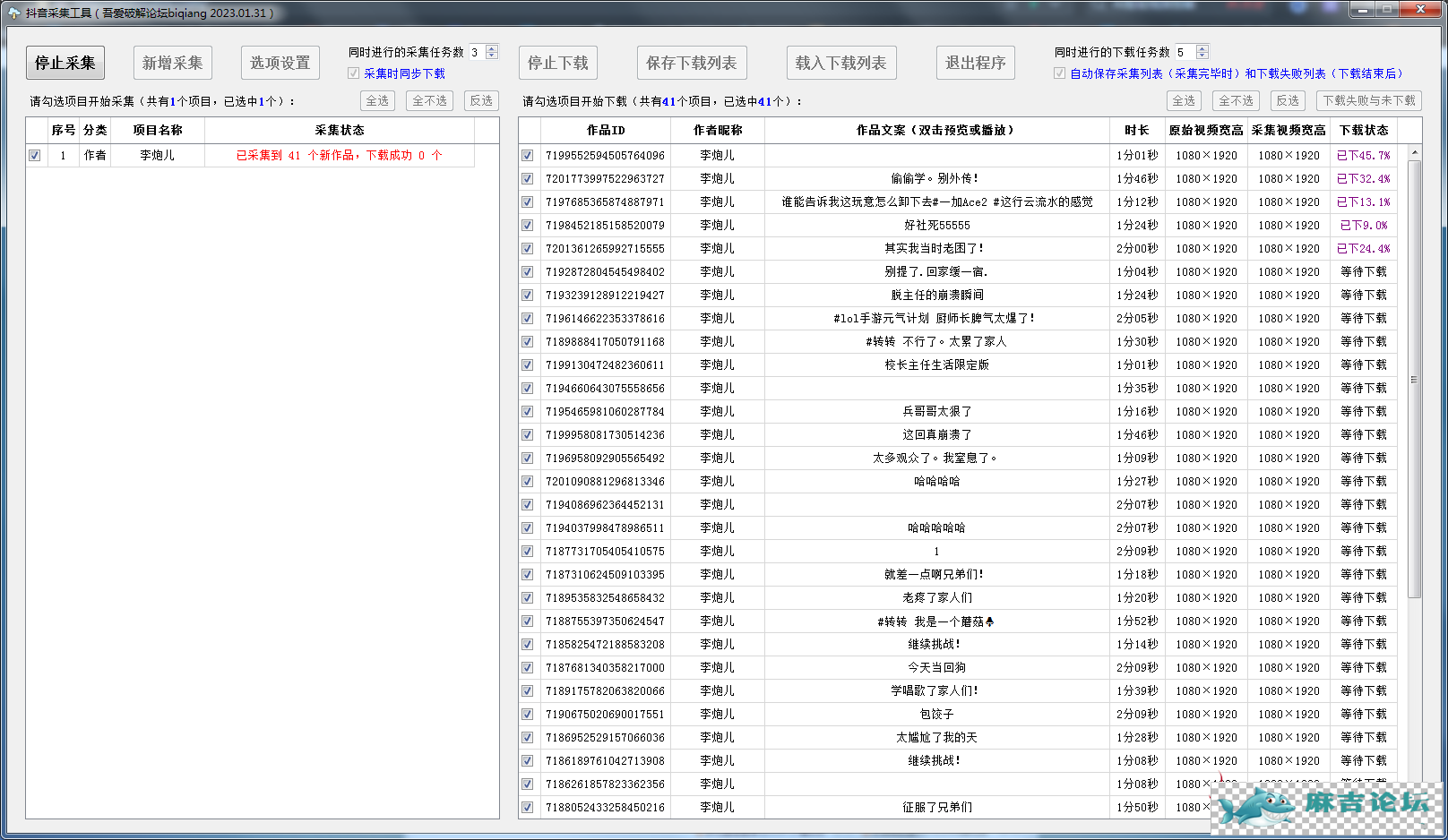The width and height of the screenshot is (1448, 840).
Task: Toggle 采集时同步下载 checkbox
Action: pos(354,73)
